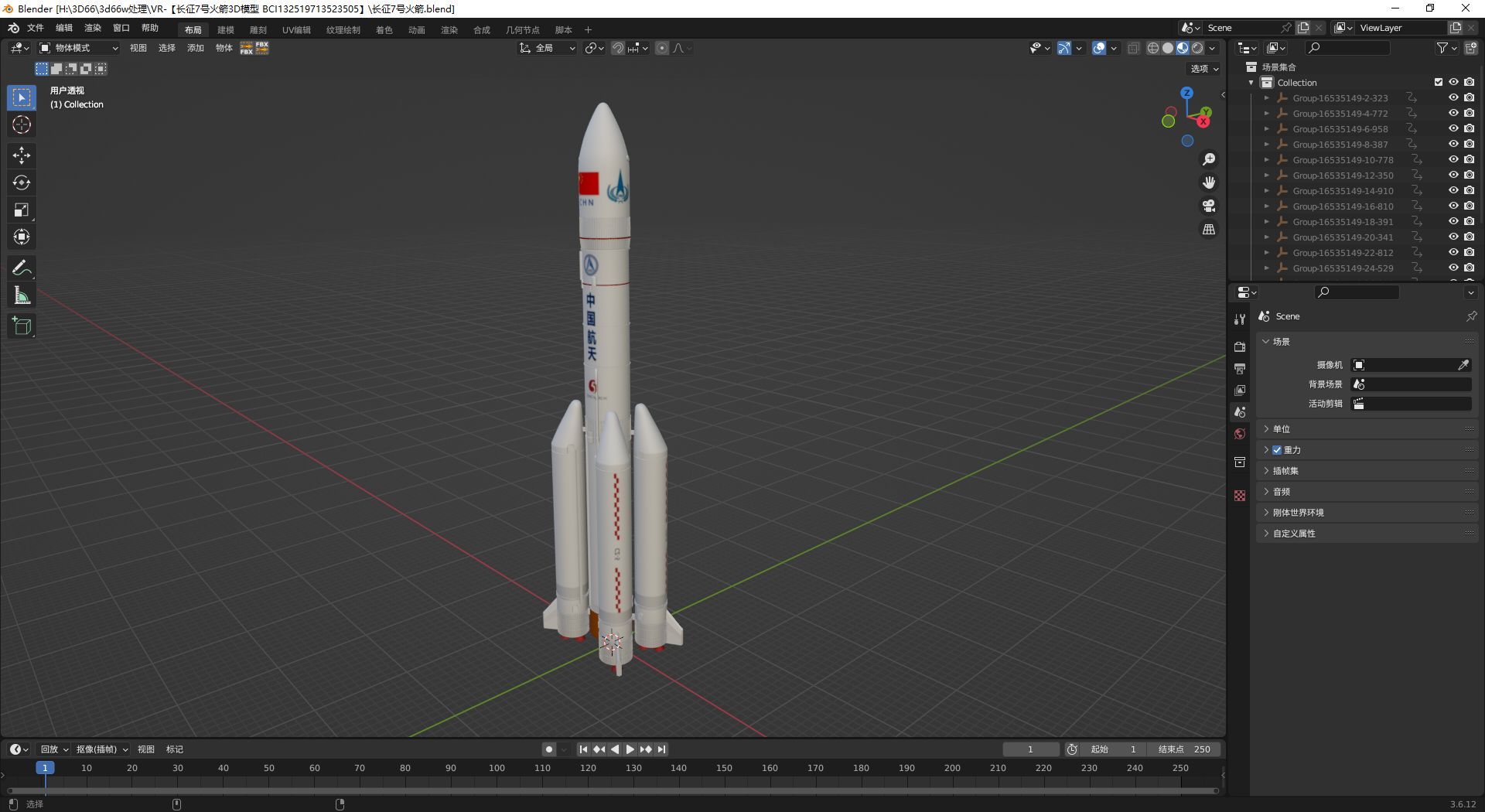This screenshot has height=812, width=1485.
Task: Disable Group-16535149-6-958 in renders
Action: point(1469,129)
